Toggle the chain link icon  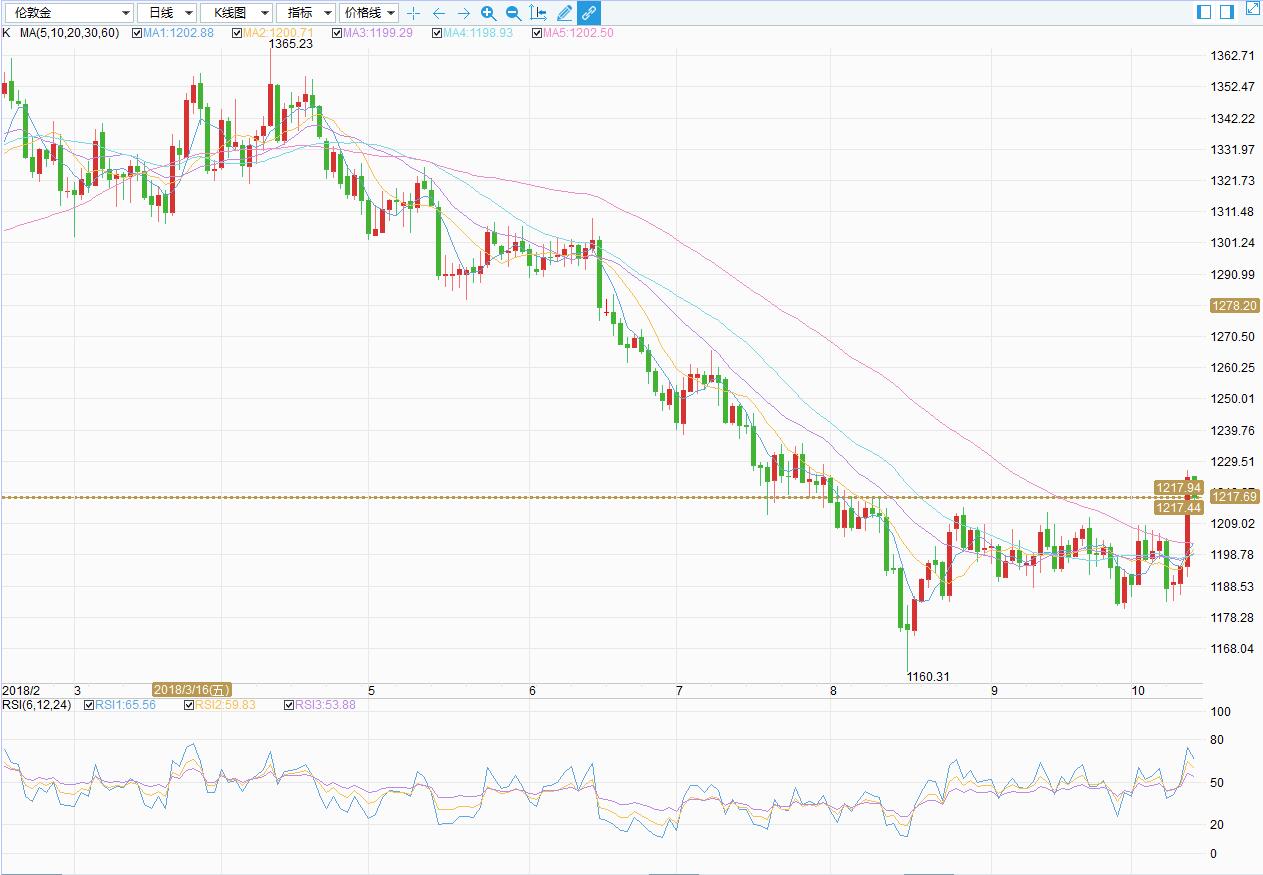589,13
